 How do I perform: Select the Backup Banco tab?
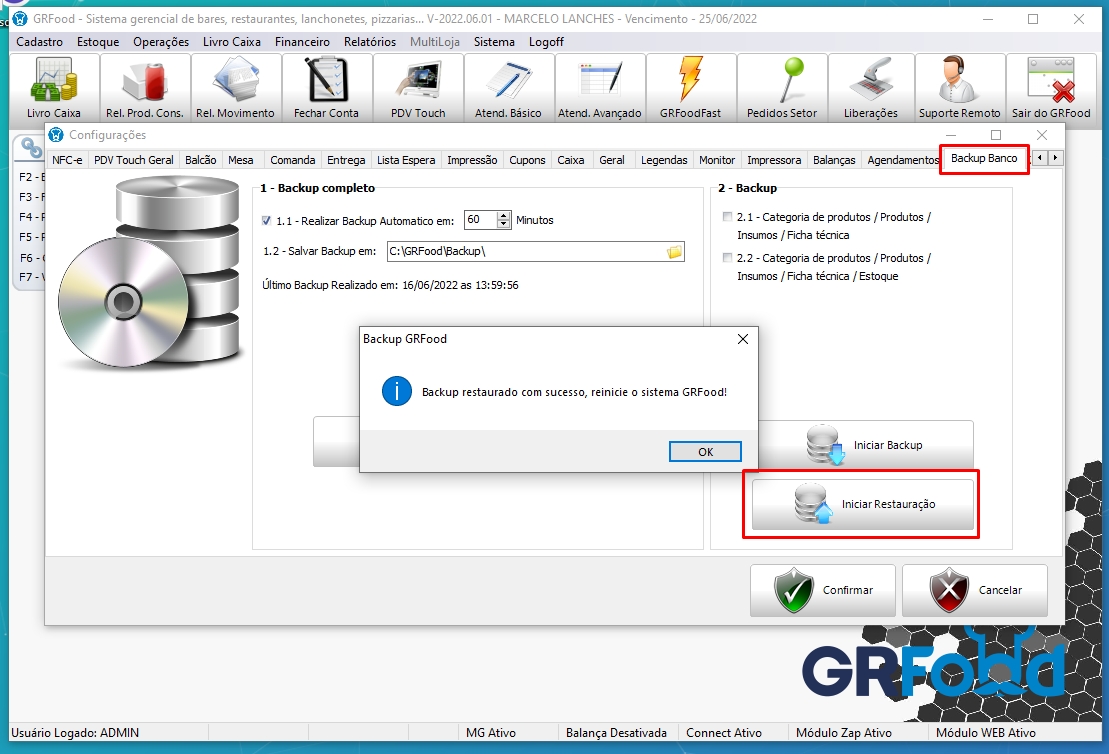[x=985, y=158]
